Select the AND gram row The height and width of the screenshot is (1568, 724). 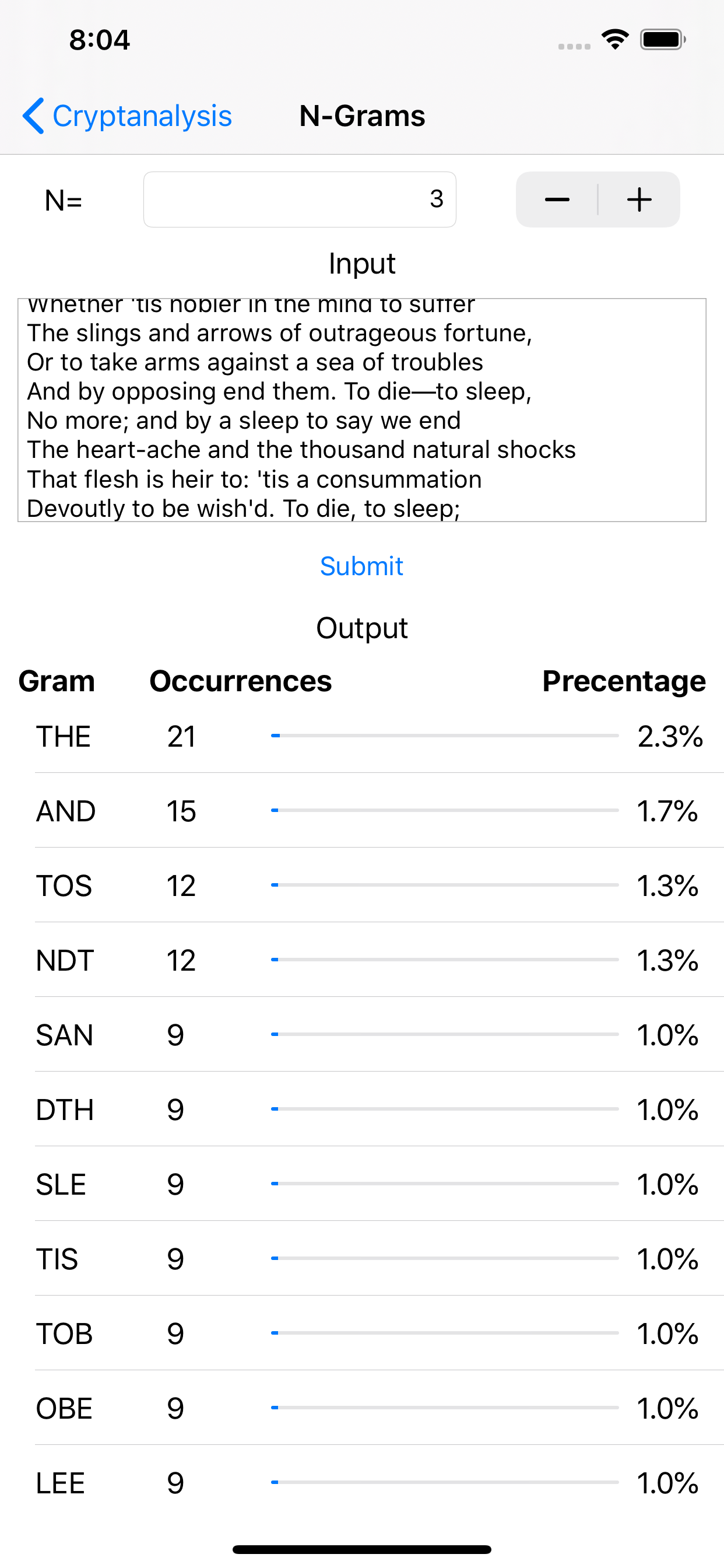click(x=378, y=811)
